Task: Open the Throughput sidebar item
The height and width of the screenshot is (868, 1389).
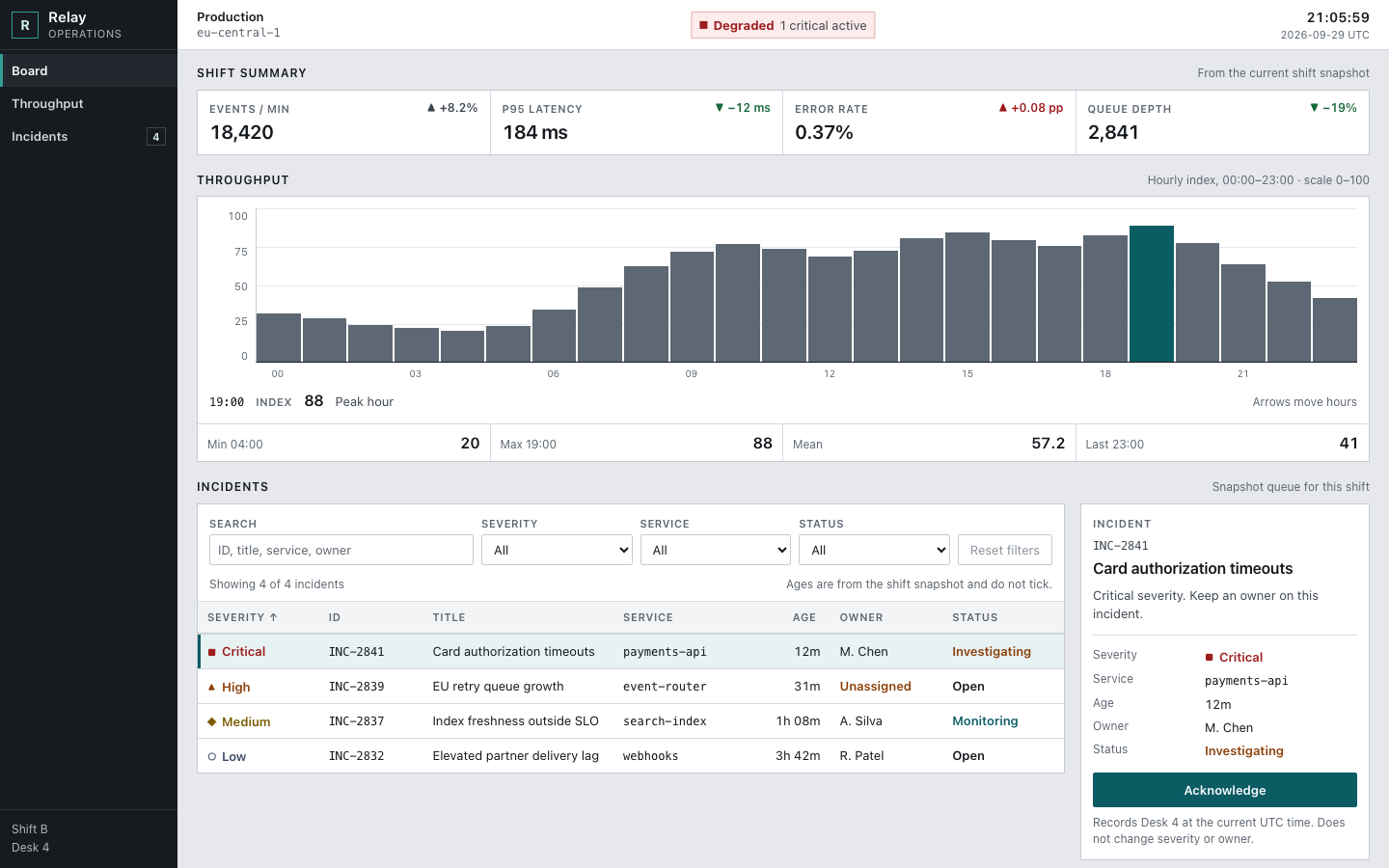Action: 89,104
